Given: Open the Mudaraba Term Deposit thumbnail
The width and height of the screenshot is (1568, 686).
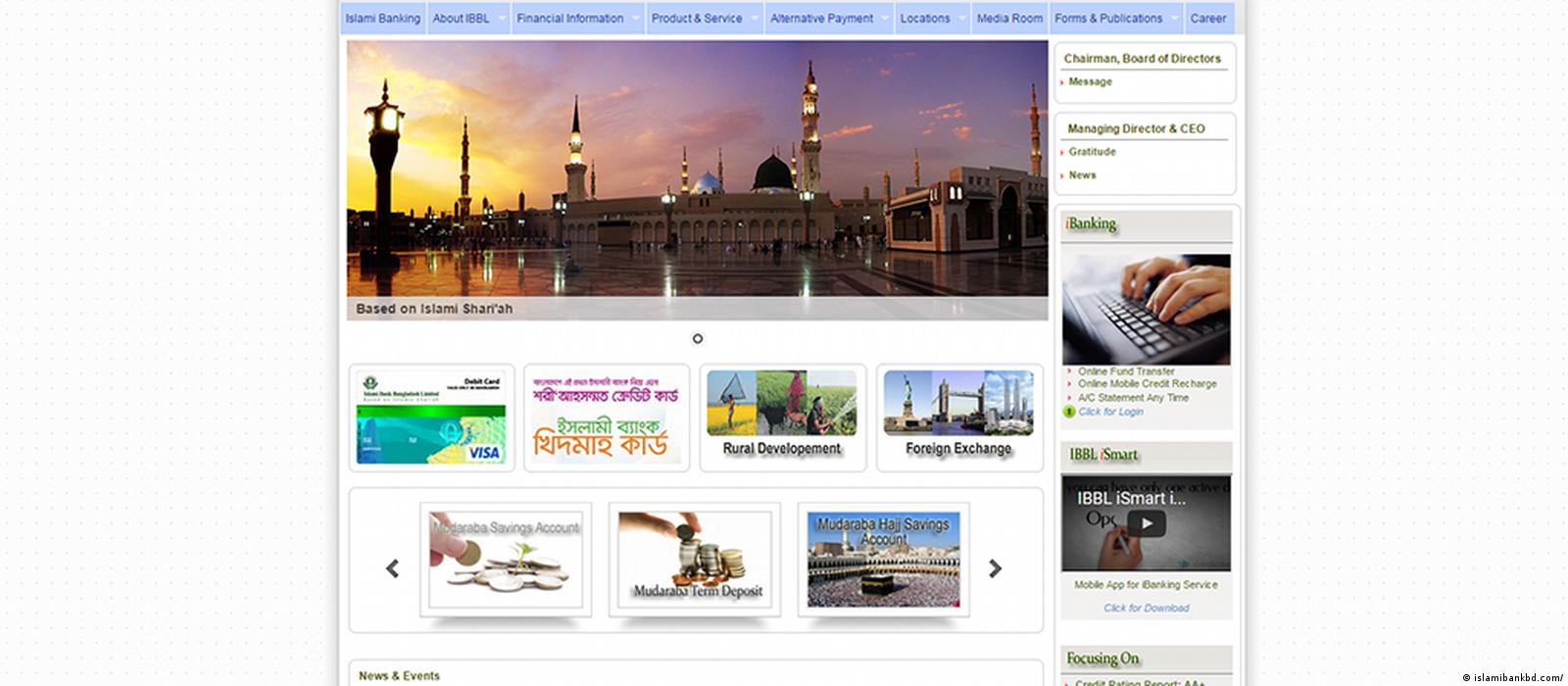Looking at the screenshot, I should click(695, 560).
